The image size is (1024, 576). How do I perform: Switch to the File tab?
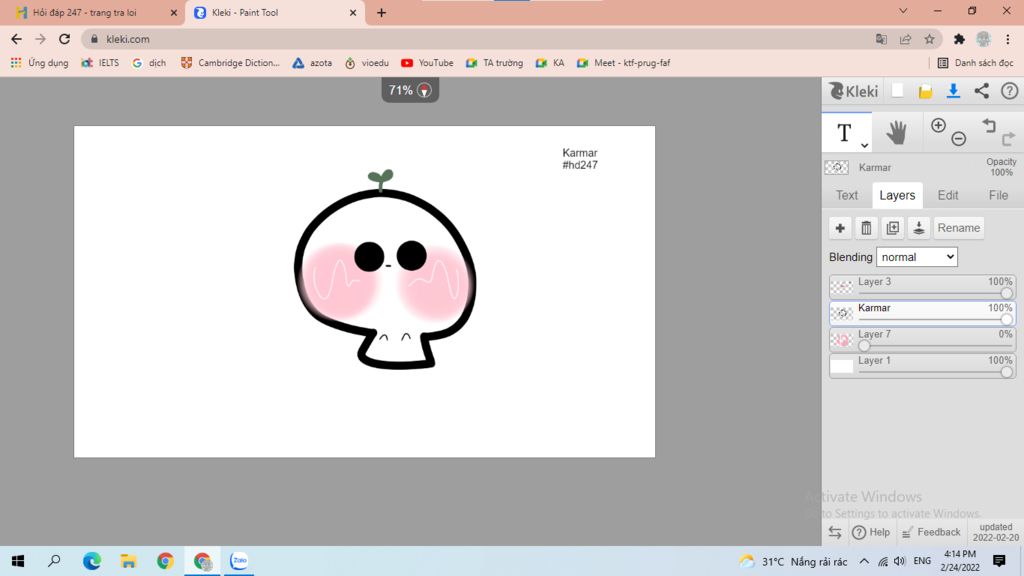point(998,195)
